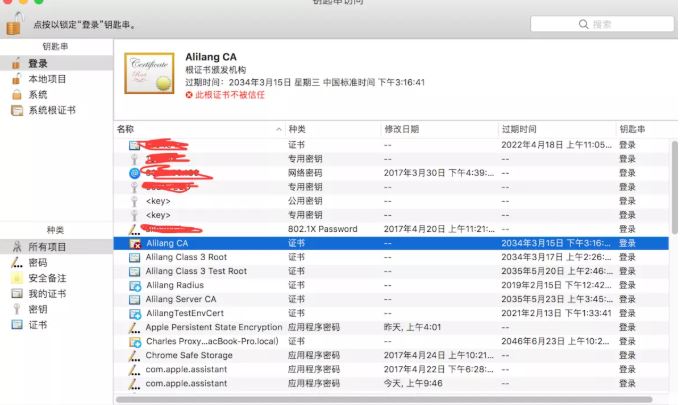The width and height of the screenshot is (684, 405).
Task: Click the Charles Proxy certificate icon
Action: (135, 342)
